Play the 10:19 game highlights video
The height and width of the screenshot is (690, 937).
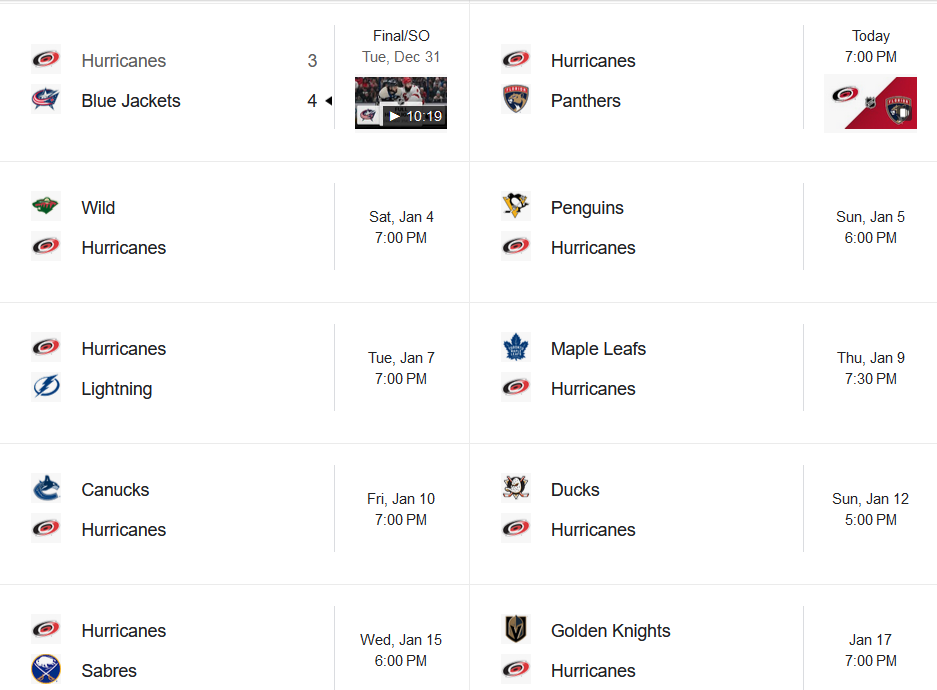(x=401, y=103)
